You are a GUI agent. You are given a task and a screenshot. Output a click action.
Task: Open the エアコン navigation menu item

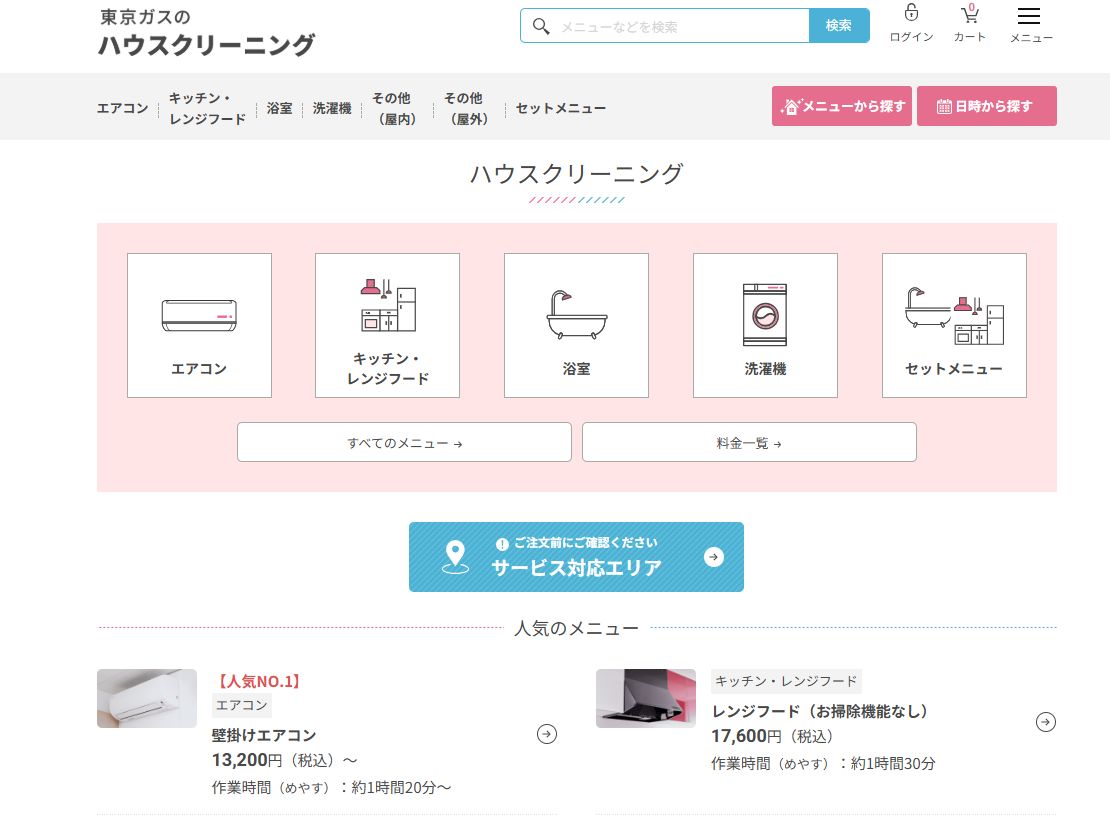(122, 109)
